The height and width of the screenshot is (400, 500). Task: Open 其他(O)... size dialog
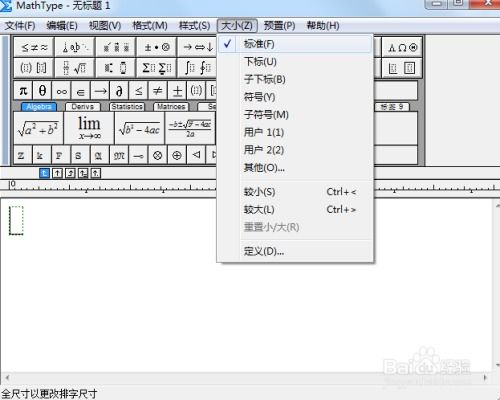click(x=295, y=168)
